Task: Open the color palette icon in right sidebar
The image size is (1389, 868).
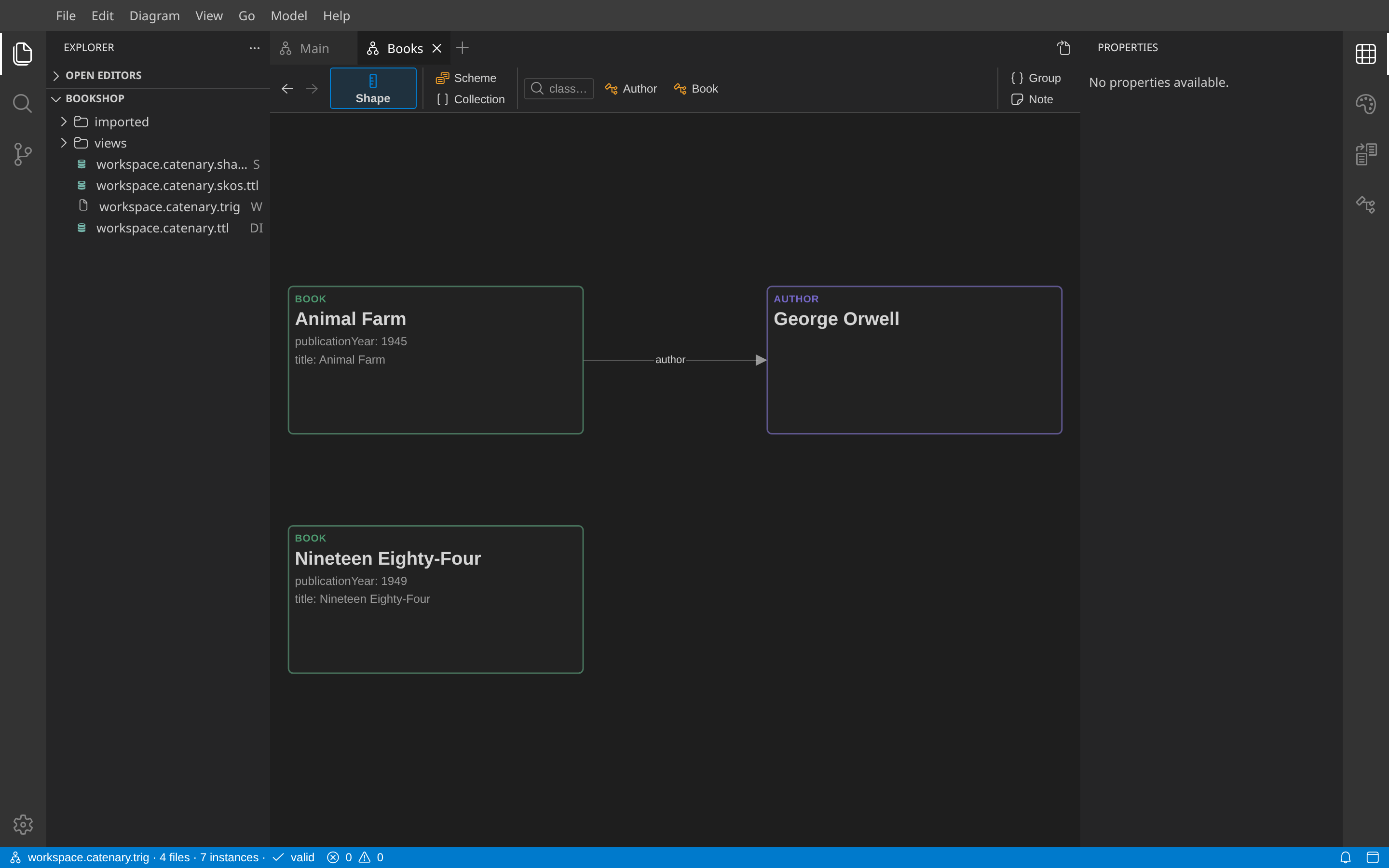Action: pyautogui.click(x=1365, y=104)
